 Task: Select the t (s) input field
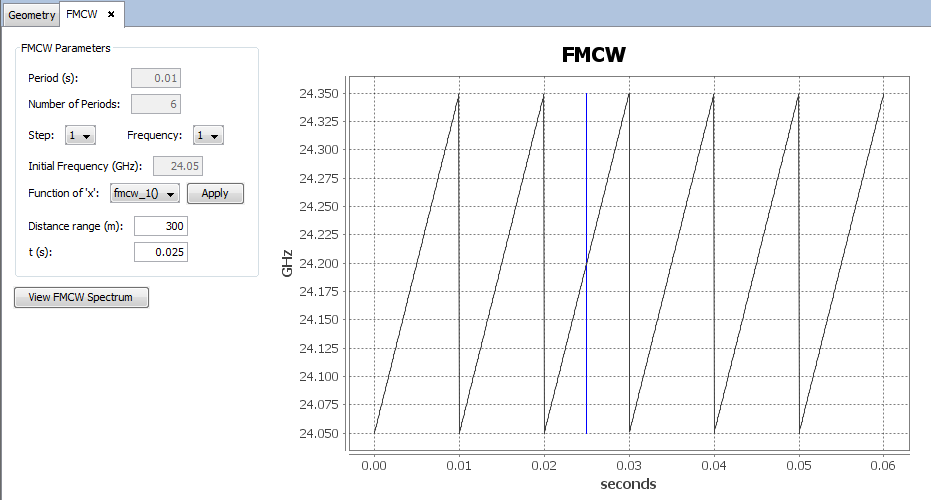(x=160, y=252)
